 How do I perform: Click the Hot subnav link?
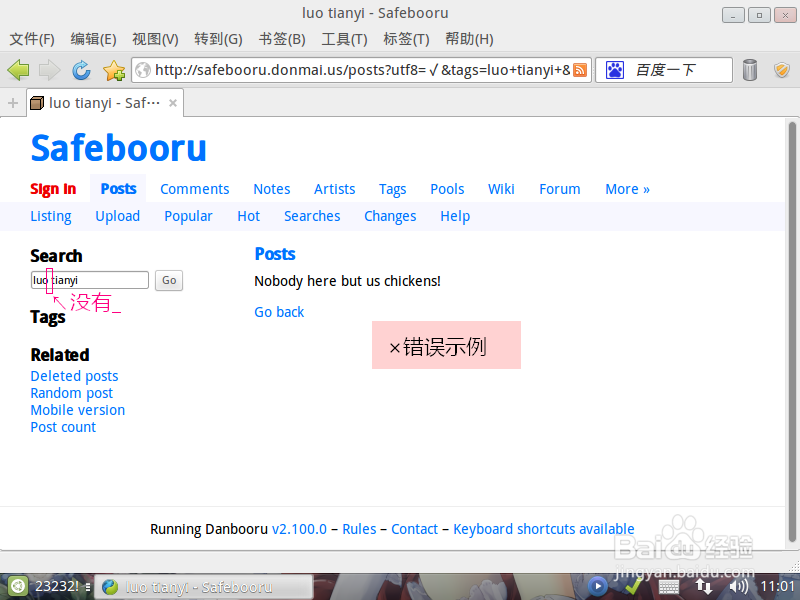(248, 216)
